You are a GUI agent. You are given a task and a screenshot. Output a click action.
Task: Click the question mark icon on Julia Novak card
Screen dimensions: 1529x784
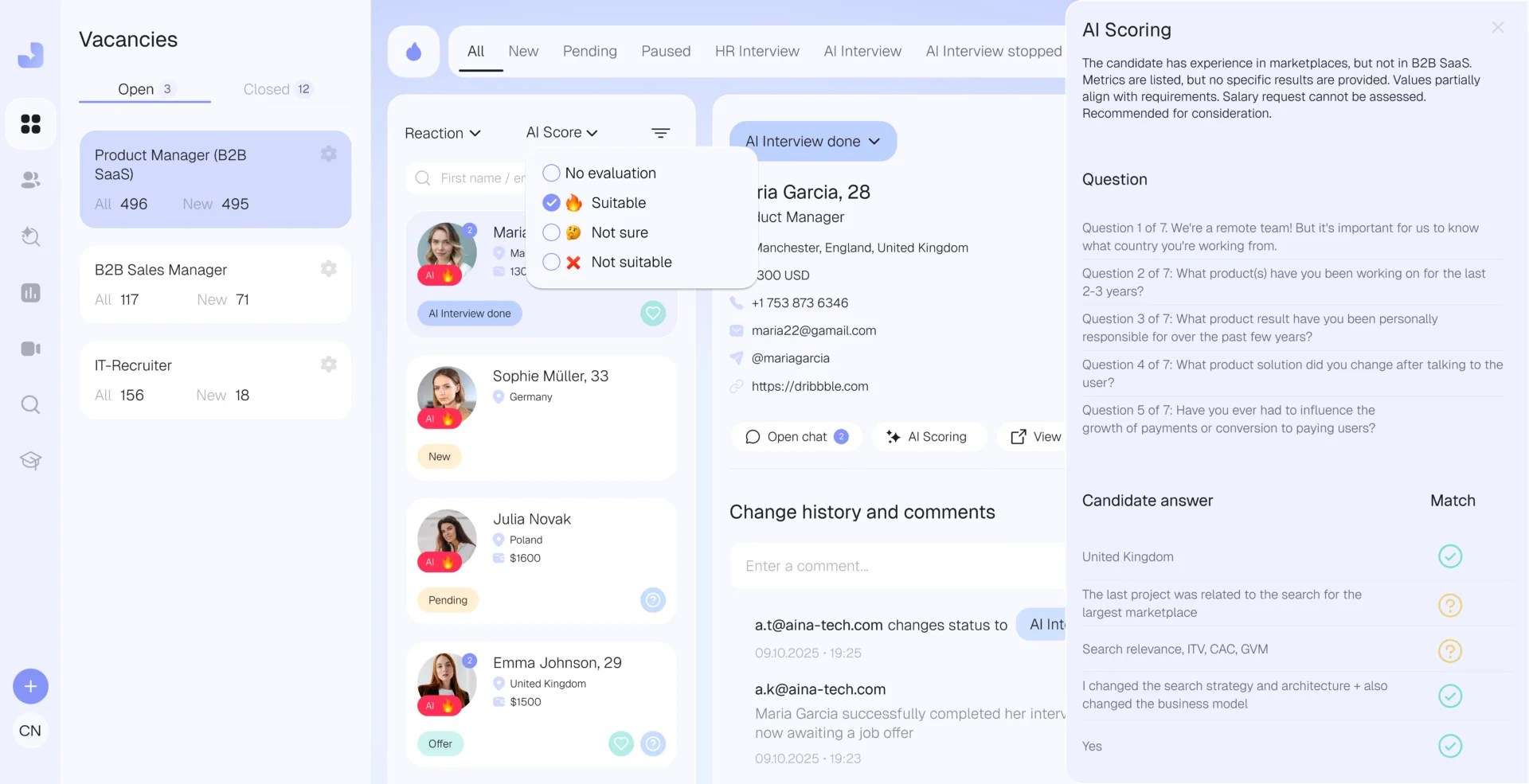pyautogui.click(x=653, y=600)
